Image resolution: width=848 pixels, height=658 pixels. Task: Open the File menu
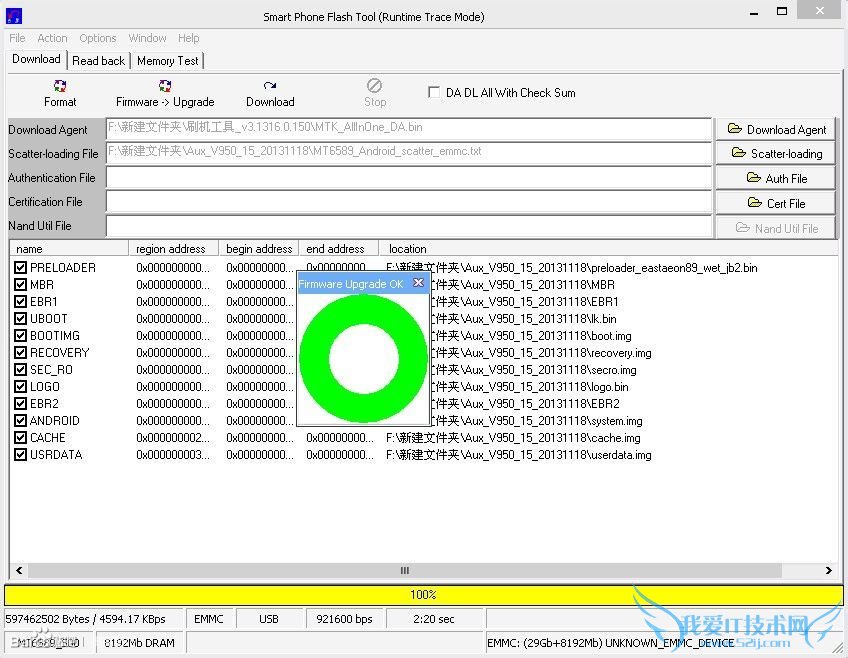point(17,38)
